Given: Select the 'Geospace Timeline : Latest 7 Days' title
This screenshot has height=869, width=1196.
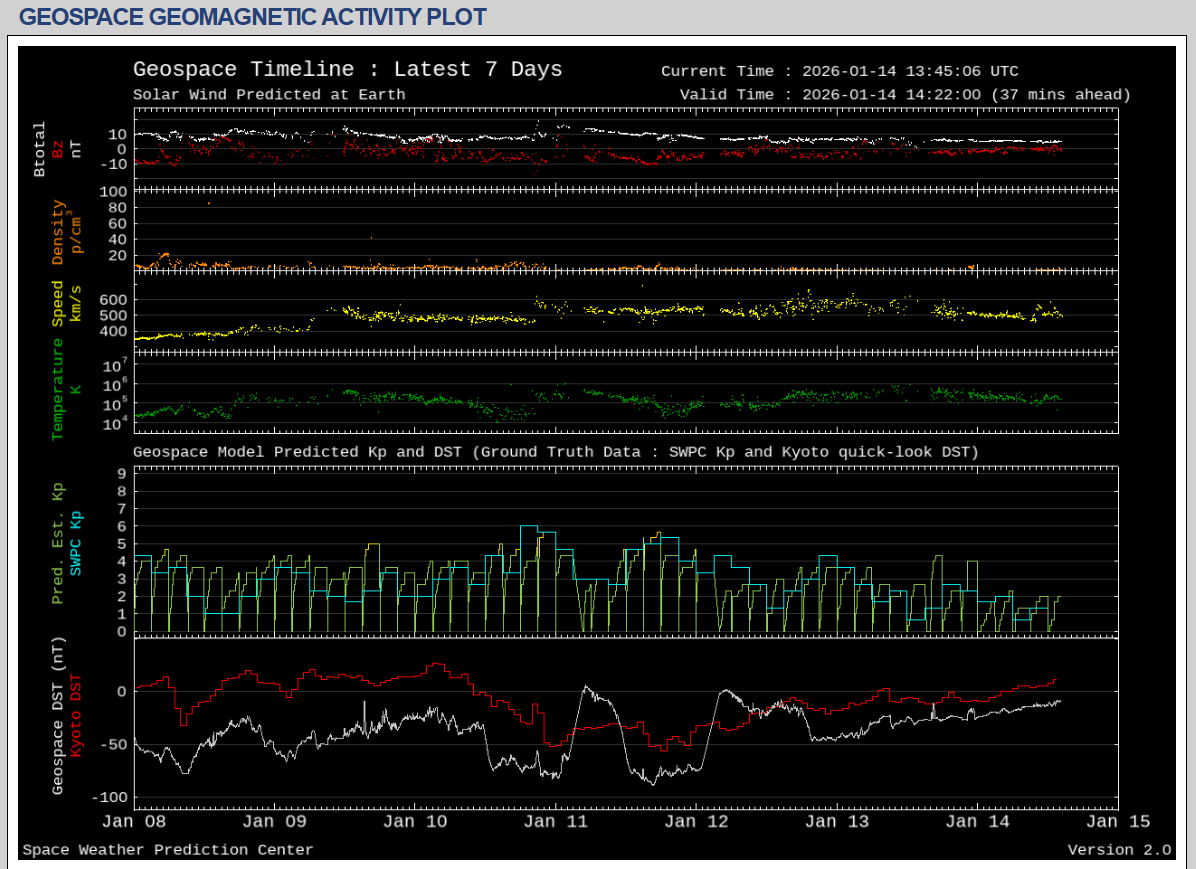Looking at the screenshot, I should (347, 69).
